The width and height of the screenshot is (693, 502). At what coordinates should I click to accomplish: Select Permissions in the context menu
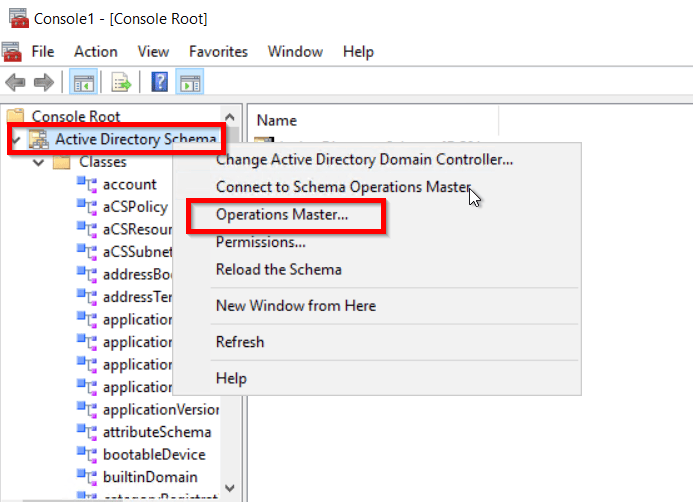[261, 242]
